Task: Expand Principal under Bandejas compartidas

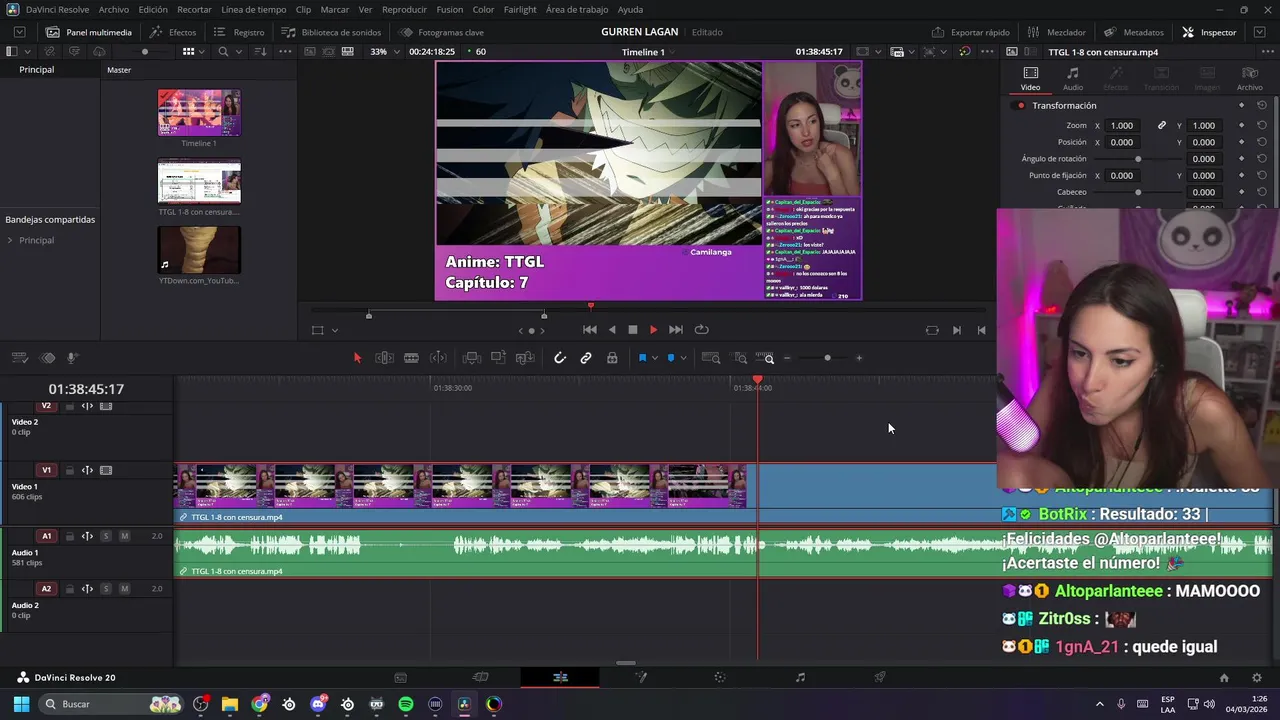Action: pos(10,240)
